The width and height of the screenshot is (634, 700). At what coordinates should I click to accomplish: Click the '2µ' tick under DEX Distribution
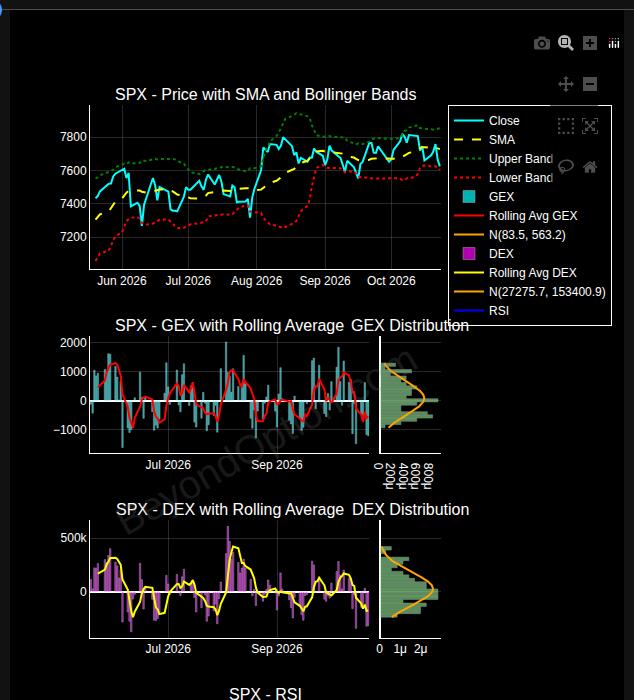click(421, 649)
